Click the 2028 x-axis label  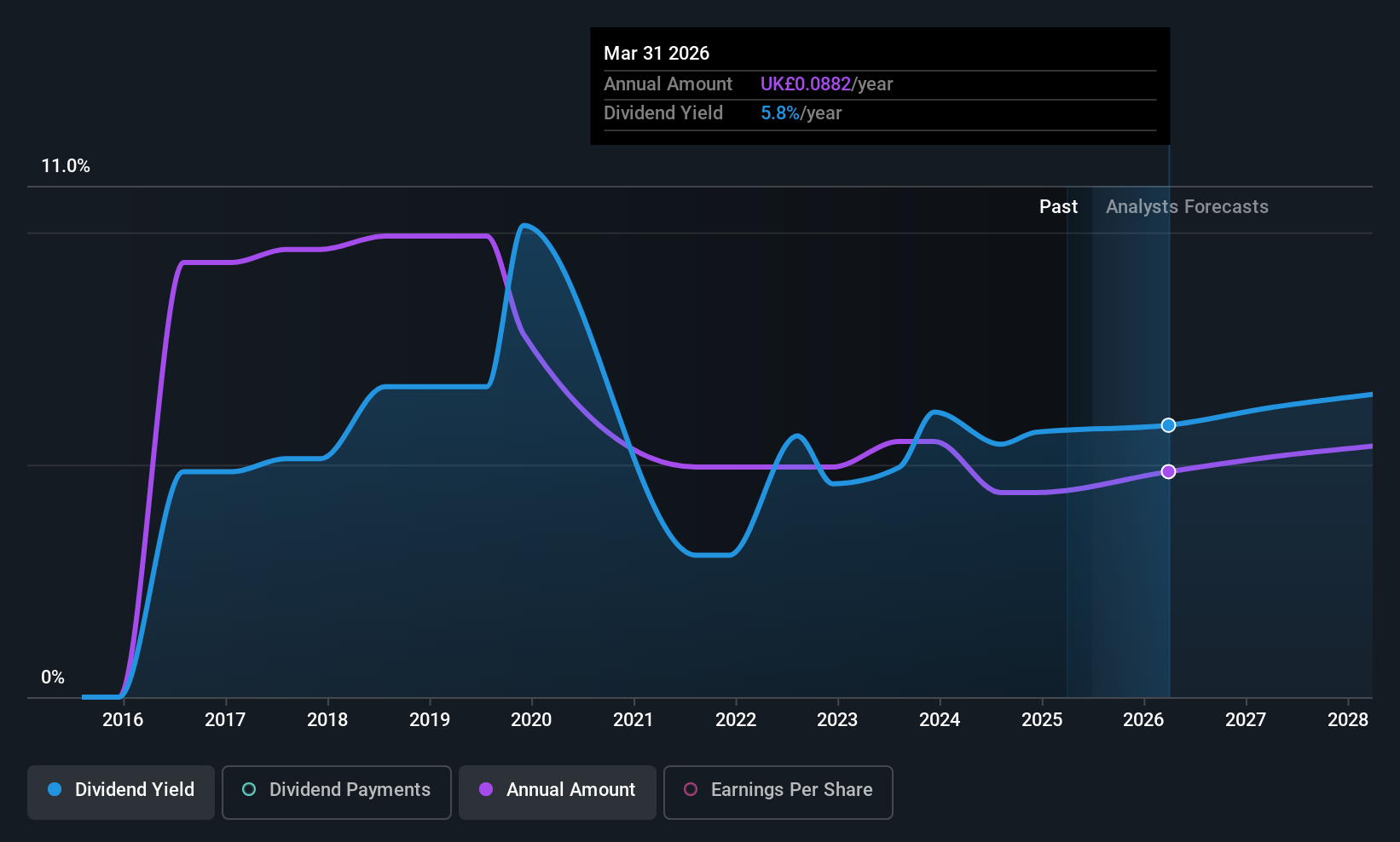1348,720
